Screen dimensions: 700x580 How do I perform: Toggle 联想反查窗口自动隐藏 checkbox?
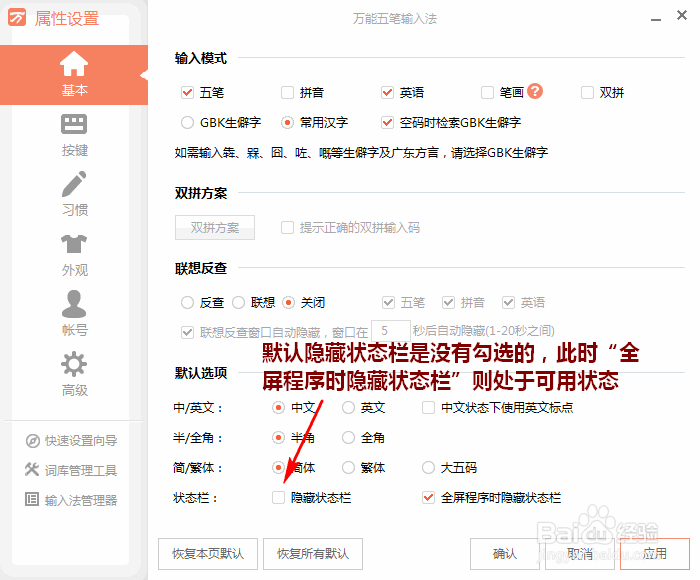point(188,333)
